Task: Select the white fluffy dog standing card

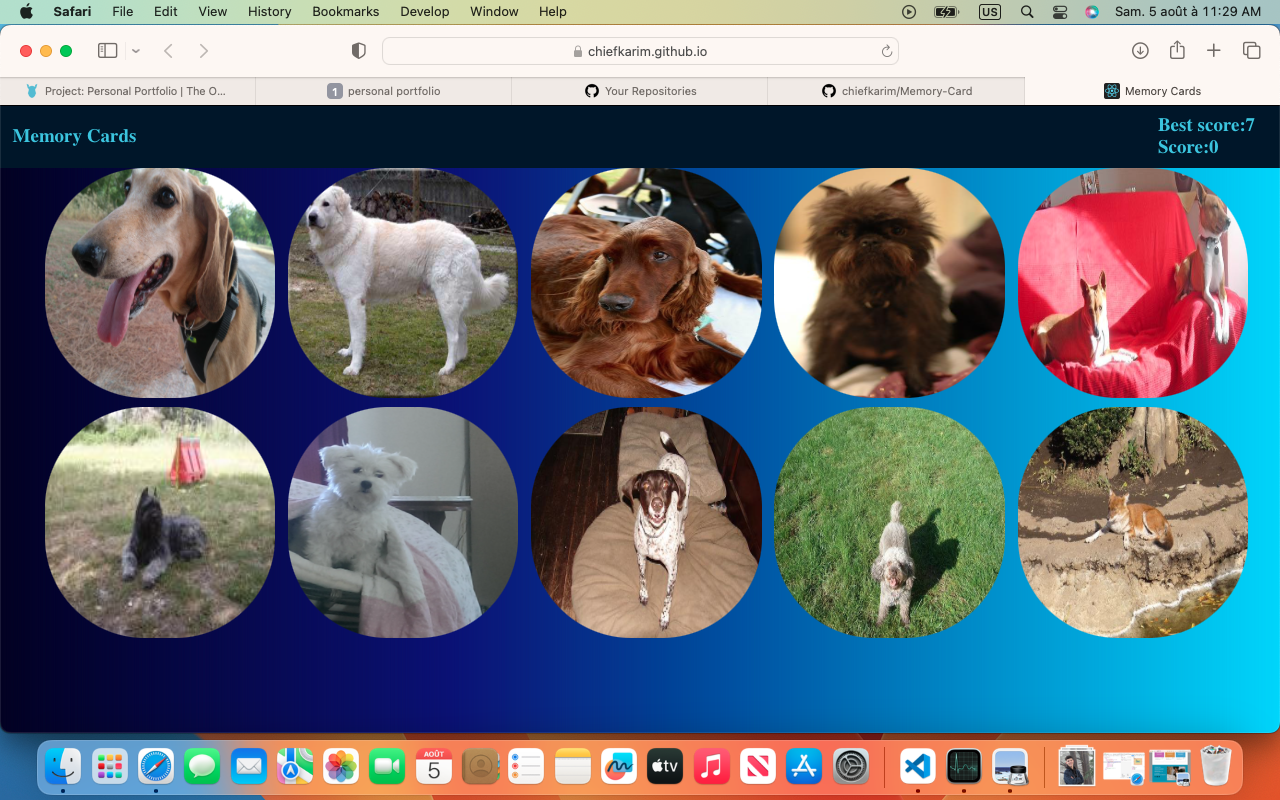Action: tap(402, 283)
